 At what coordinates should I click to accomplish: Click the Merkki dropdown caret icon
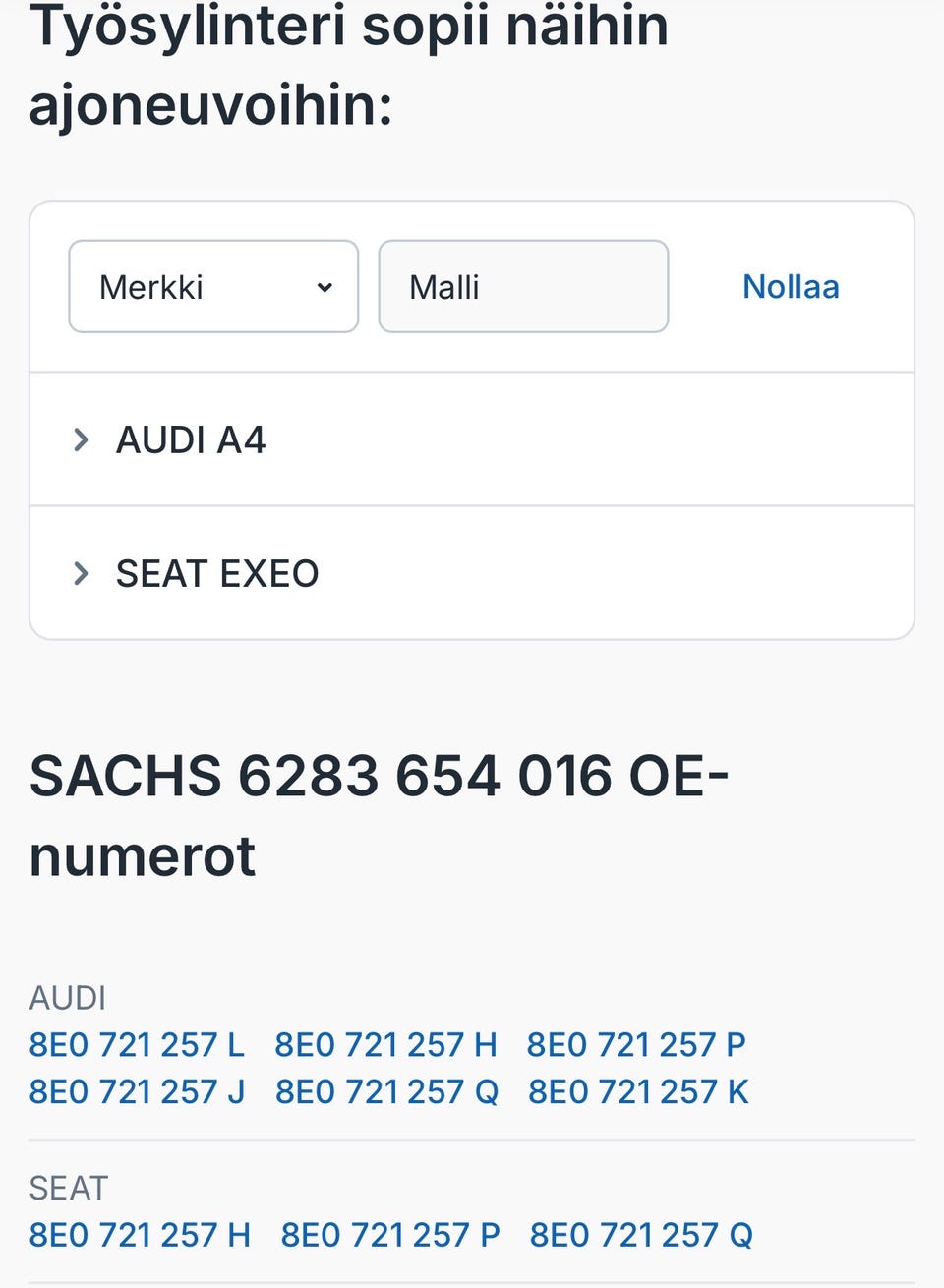pyautogui.click(x=324, y=287)
